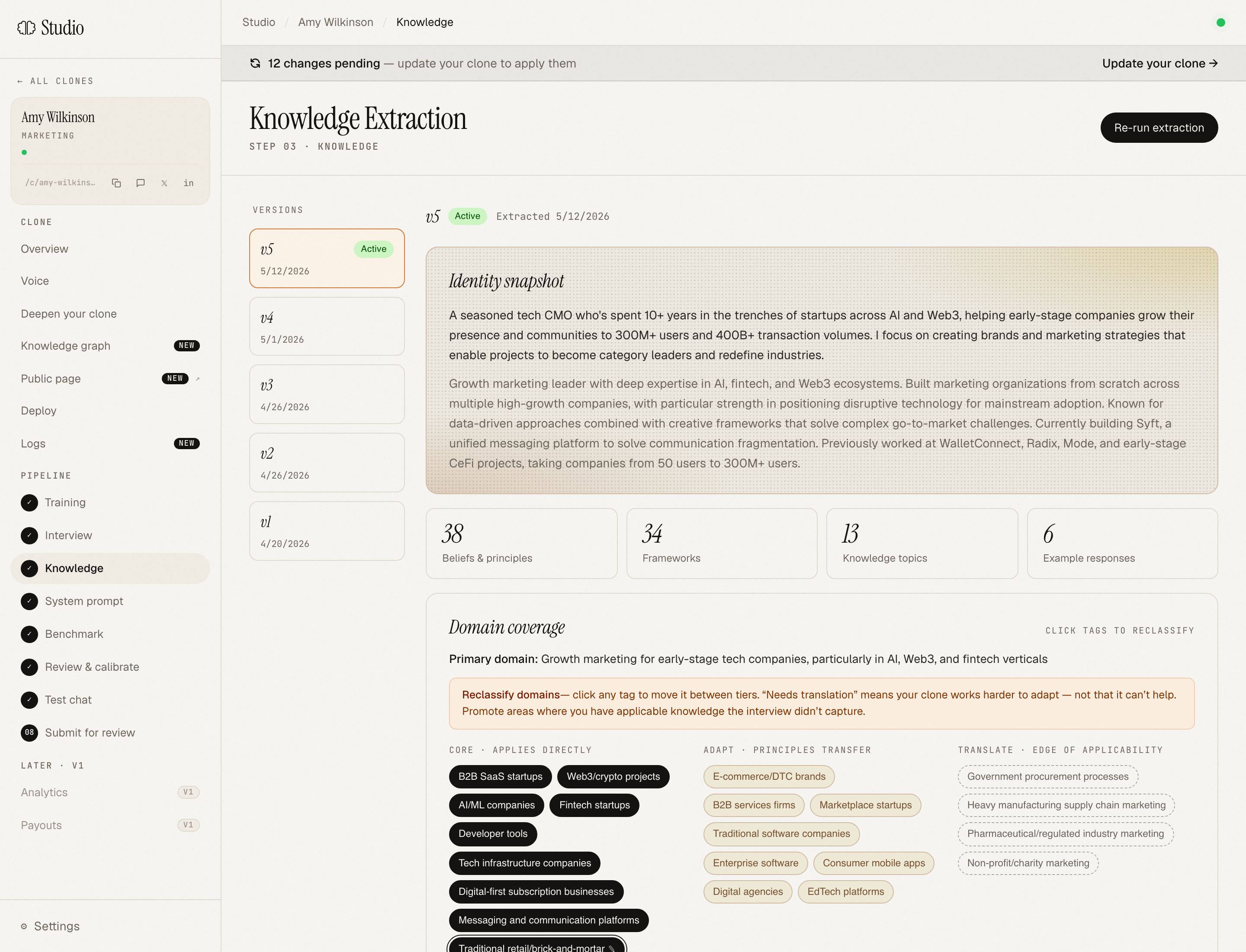Reclassify the Fintech startups tag
Screen dimensions: 1246x952
(x=594, y=805)
